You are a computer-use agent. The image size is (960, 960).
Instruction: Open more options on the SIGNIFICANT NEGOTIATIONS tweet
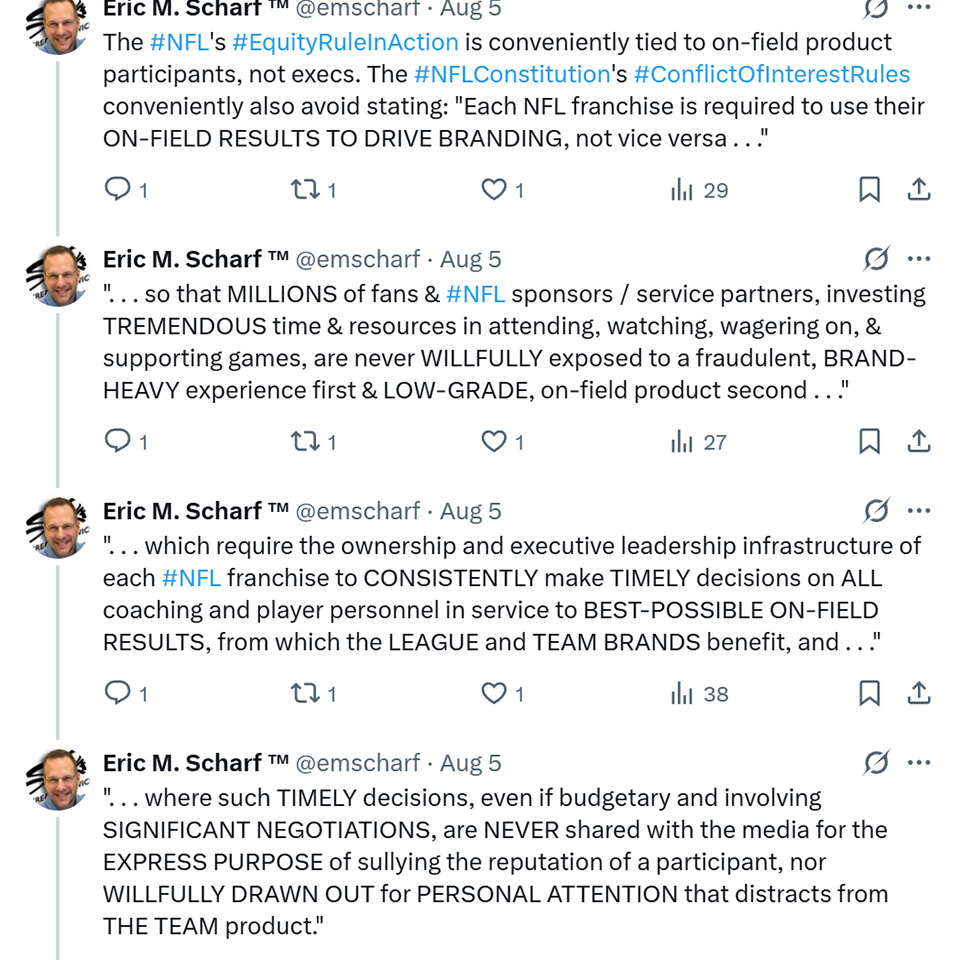tap(919, 762)
